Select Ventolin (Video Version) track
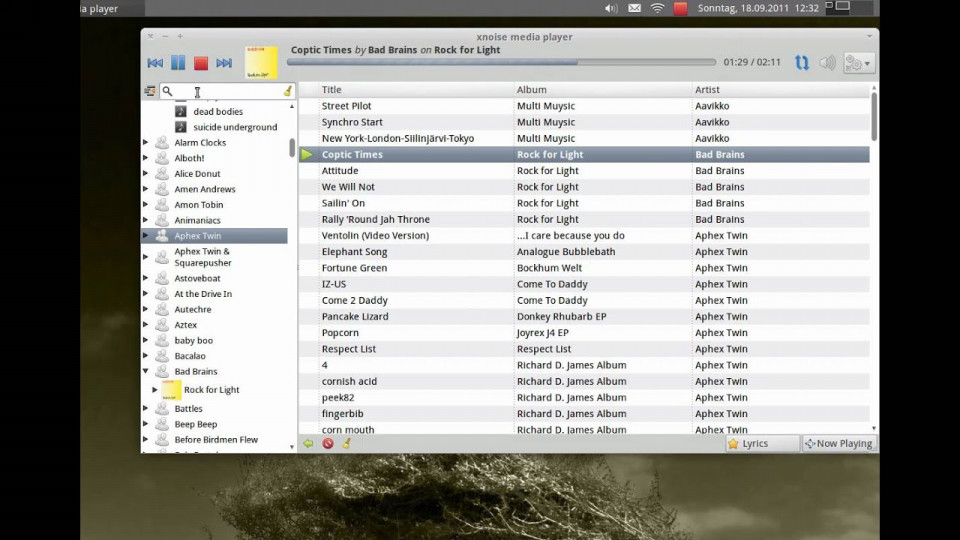Viewport: 960px width, 540px height. (584, 235)
